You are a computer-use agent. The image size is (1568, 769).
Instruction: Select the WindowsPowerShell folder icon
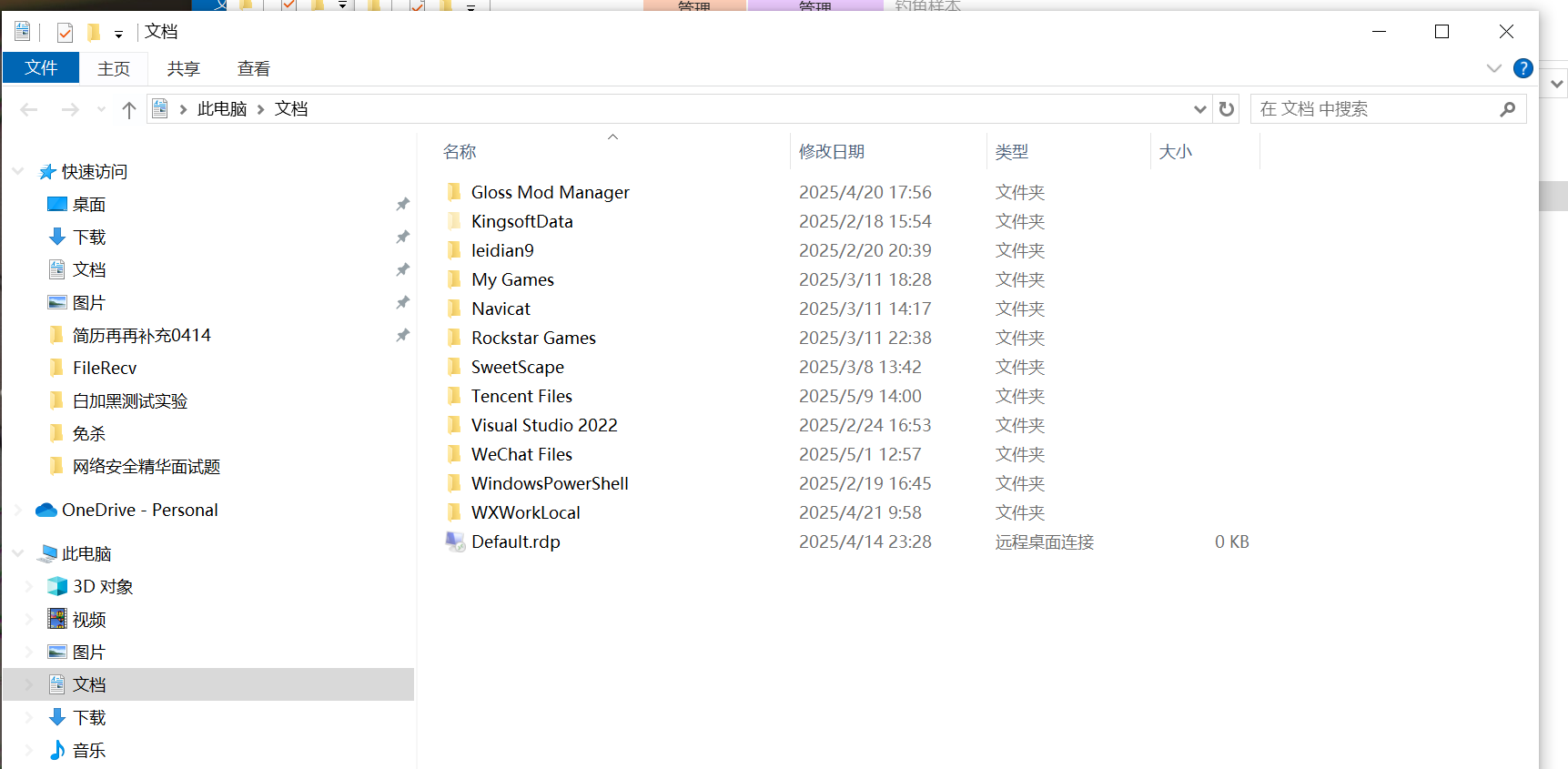(455, 483)
